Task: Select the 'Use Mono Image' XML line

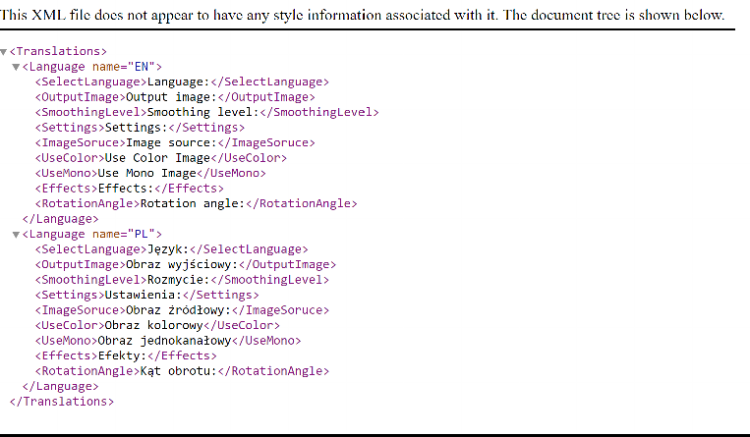Action: coord(150,173)
